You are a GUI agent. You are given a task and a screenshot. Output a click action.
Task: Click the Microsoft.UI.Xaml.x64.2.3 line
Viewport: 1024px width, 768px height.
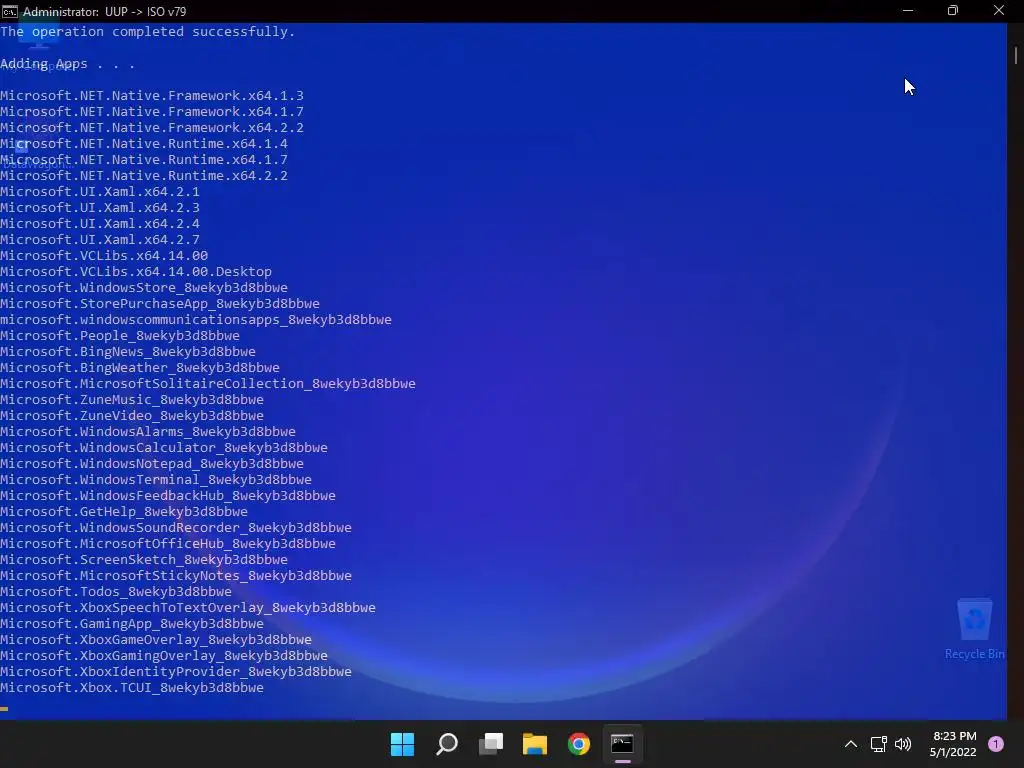100,208
